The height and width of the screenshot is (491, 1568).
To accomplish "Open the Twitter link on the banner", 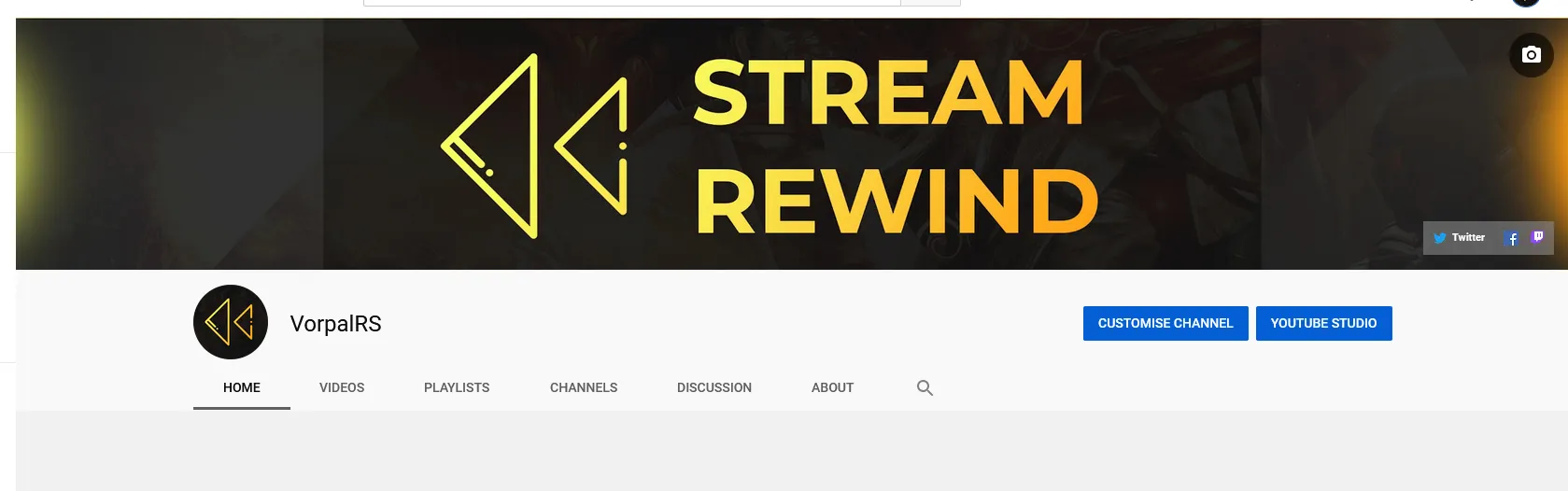I will tap(1459, 238).
